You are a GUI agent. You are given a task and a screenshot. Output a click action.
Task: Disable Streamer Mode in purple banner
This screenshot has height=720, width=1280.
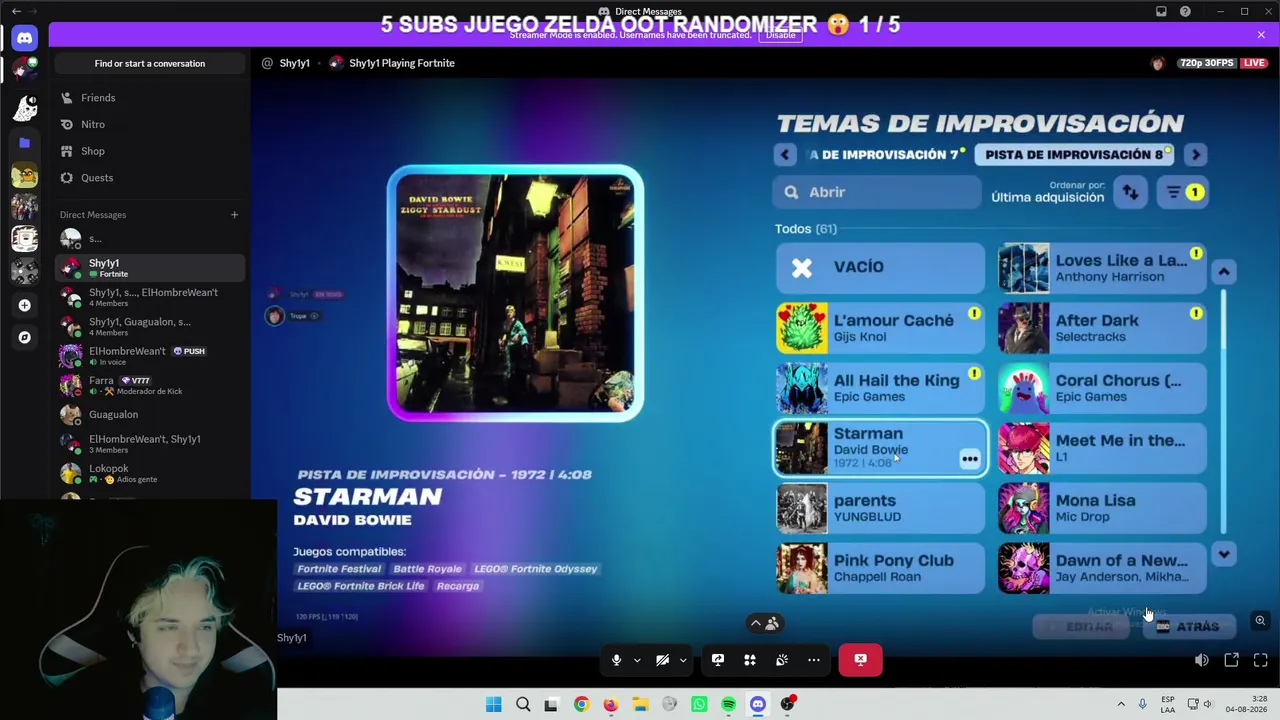pos(780,35)
